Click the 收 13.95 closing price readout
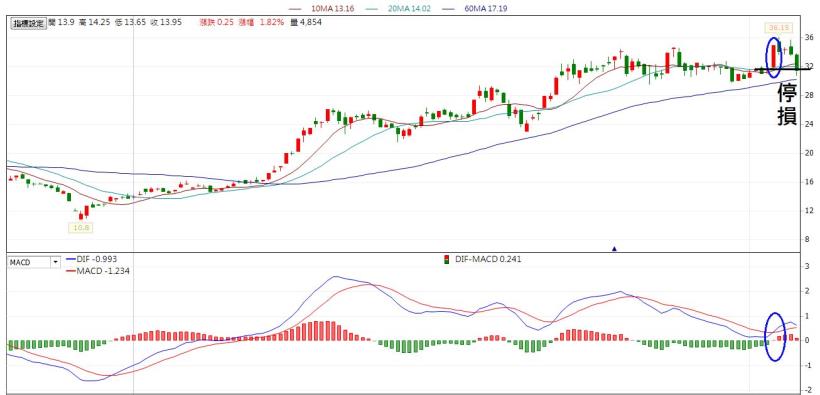Viewport: 820px width, 395px height. point(166,22)
